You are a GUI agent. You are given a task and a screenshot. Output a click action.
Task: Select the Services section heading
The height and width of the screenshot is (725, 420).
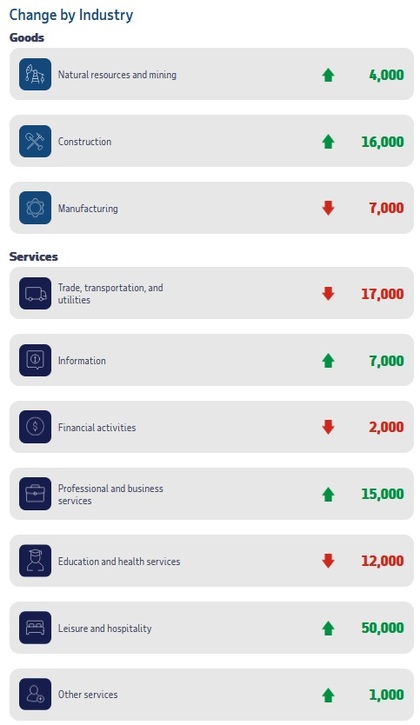(x=33, y=257)
